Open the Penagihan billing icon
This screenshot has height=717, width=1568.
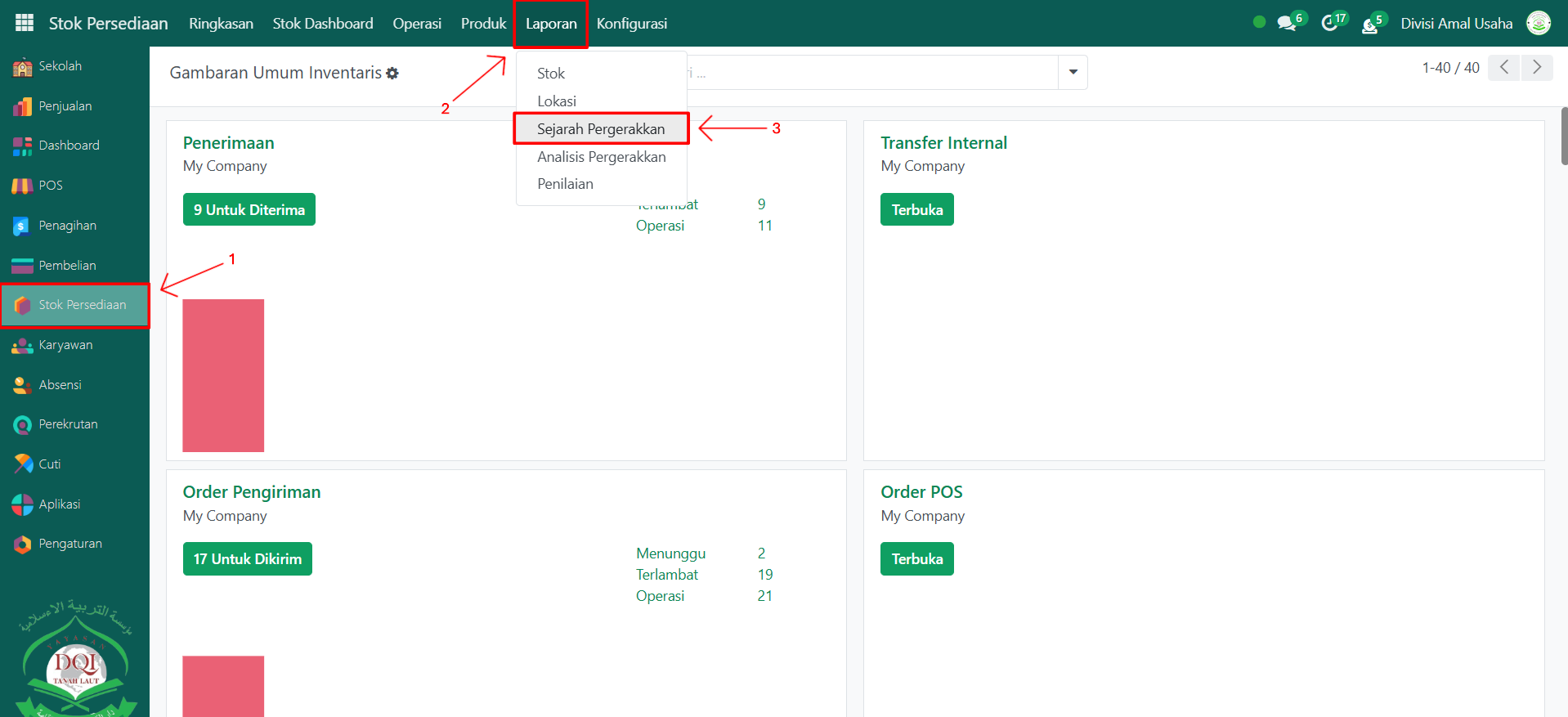(23, 226)
